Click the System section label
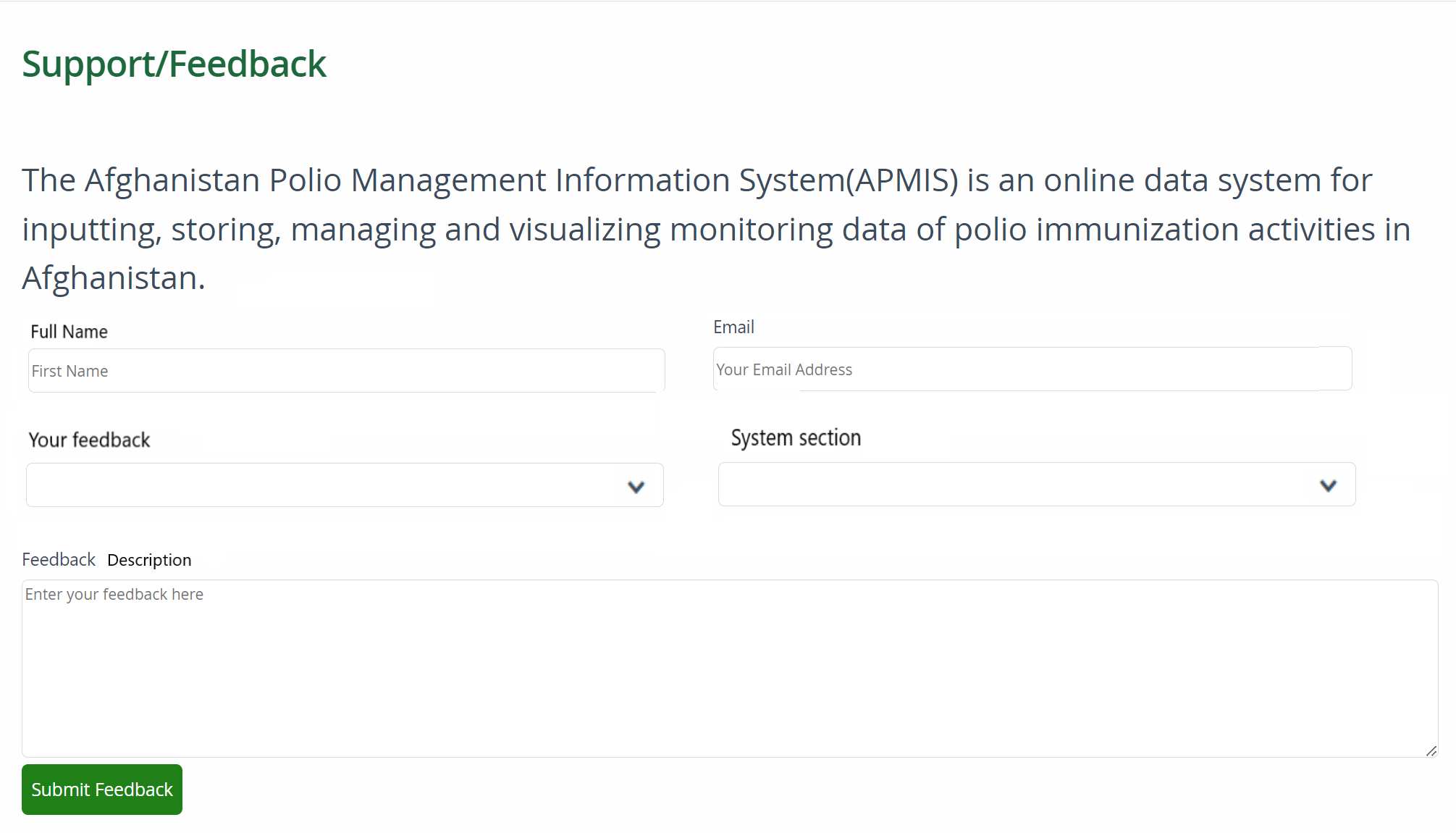Screen dimensions: 1456x833 pos(795,437)
